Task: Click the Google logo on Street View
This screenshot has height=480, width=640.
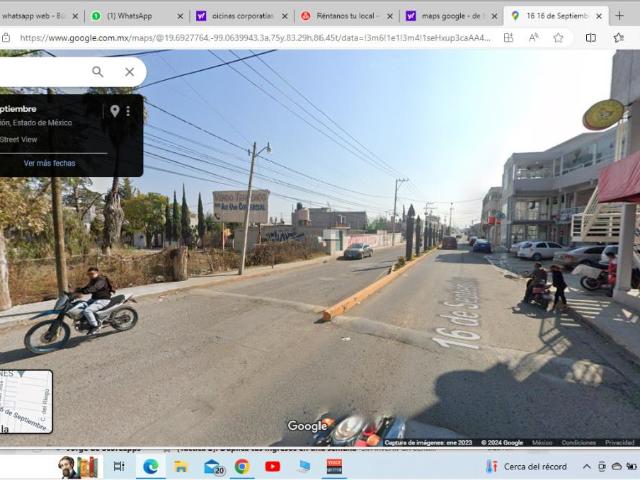Action: [307, 426]
